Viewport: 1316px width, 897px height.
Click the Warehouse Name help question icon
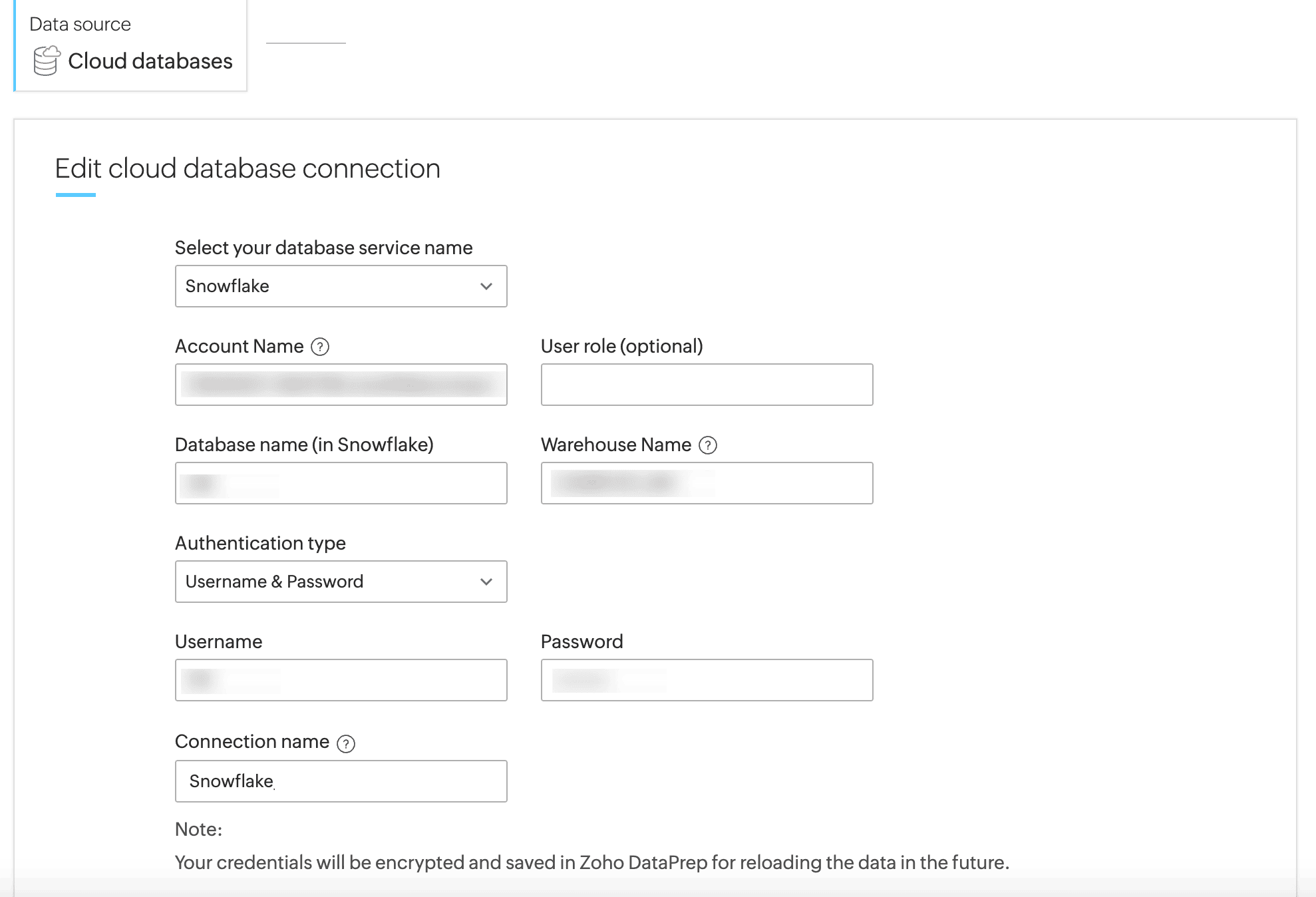pos(708,445)
